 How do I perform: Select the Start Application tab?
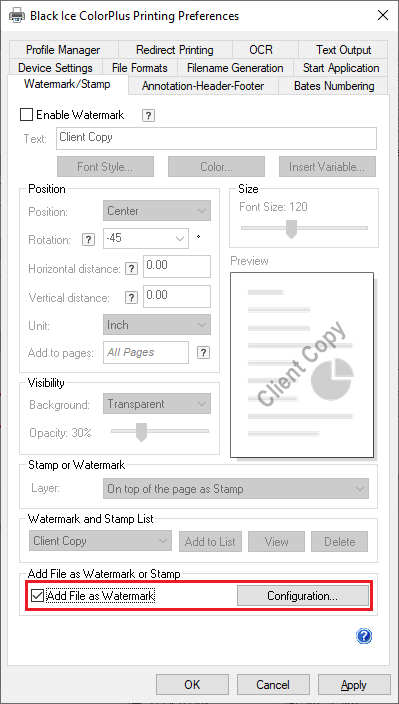[x=341, y=68]
